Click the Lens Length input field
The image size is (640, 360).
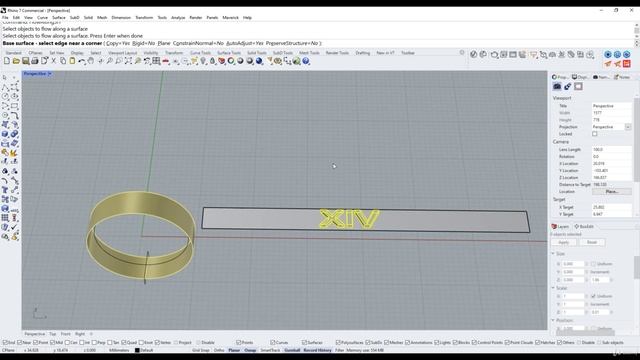pos(611,150)
